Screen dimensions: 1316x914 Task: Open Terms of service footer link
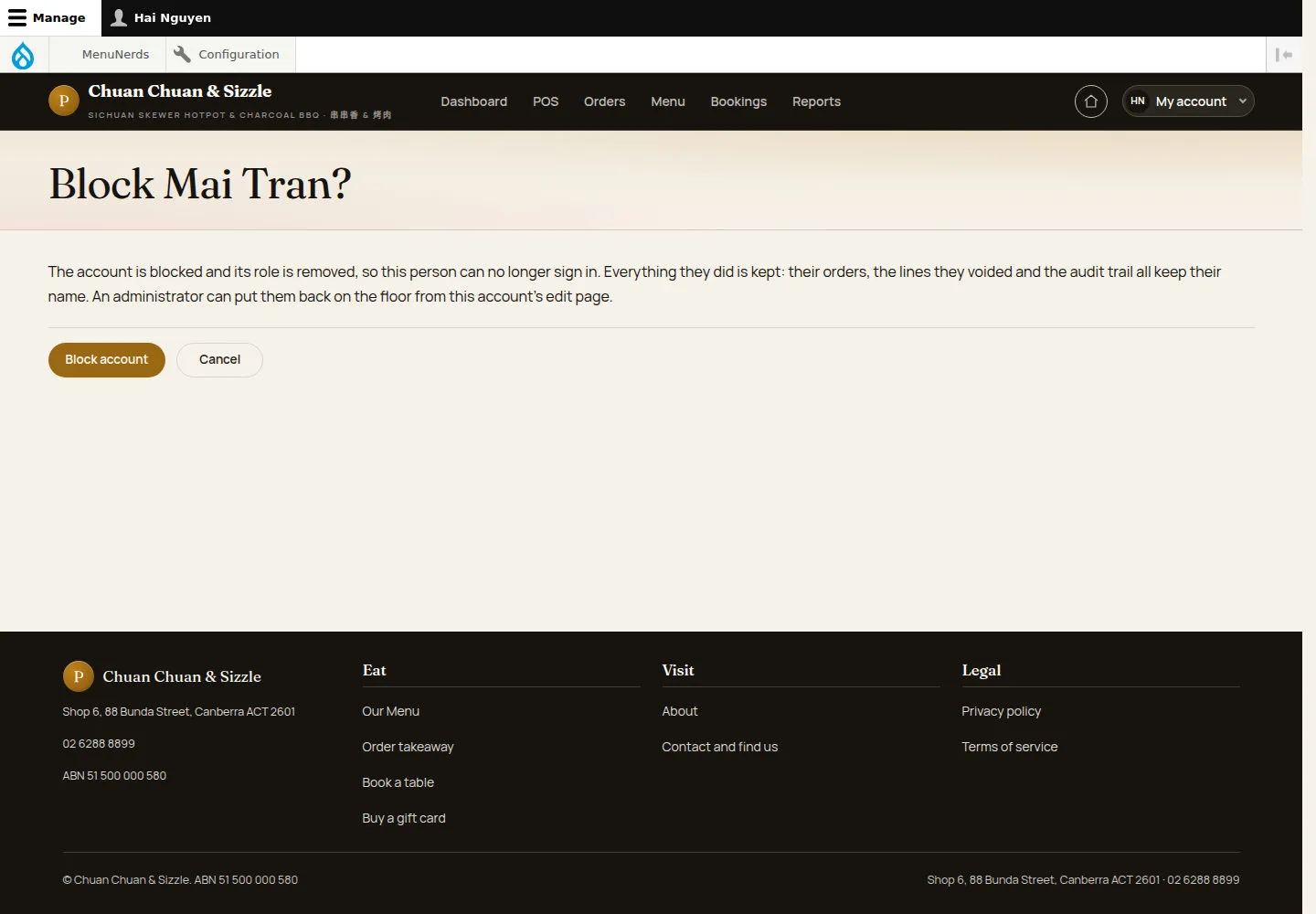click(1009, 747)
